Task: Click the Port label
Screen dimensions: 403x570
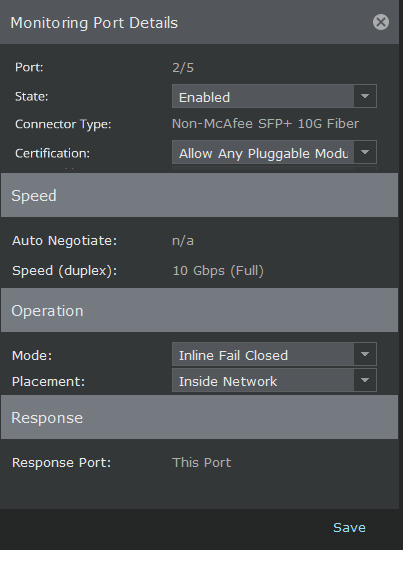Action: pyautogui.click(x=29, y=67)
